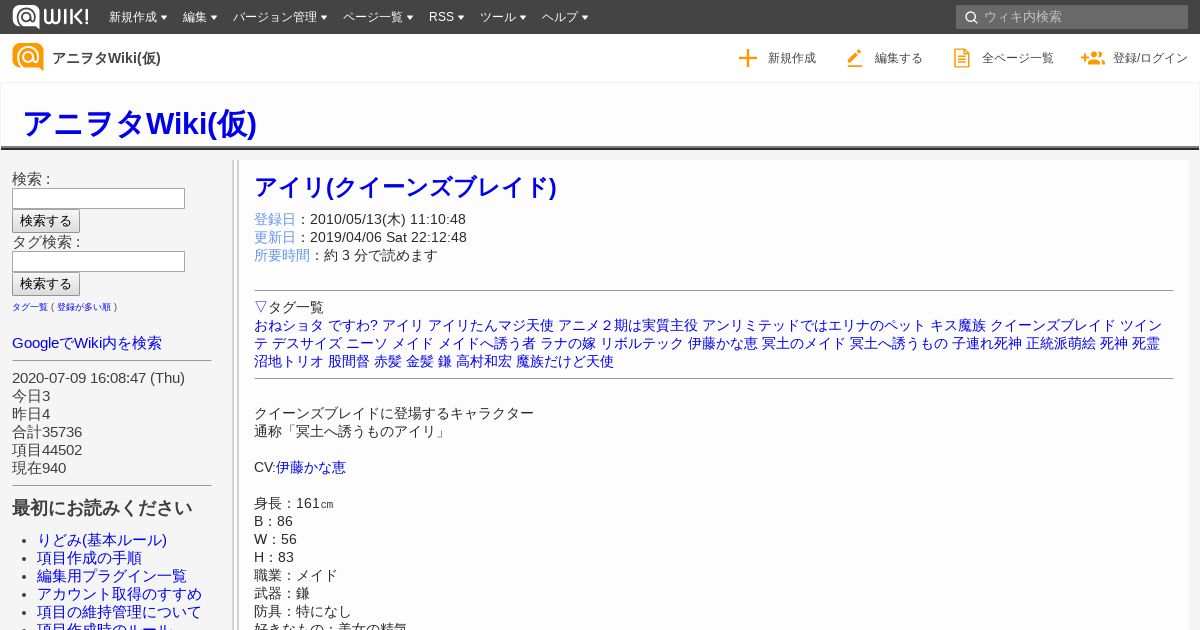The height and width of the screenshot is (630, 1200).
Task: Click the large アニヲタWiki(仮) title link
Action: click(x=139, y=123)
